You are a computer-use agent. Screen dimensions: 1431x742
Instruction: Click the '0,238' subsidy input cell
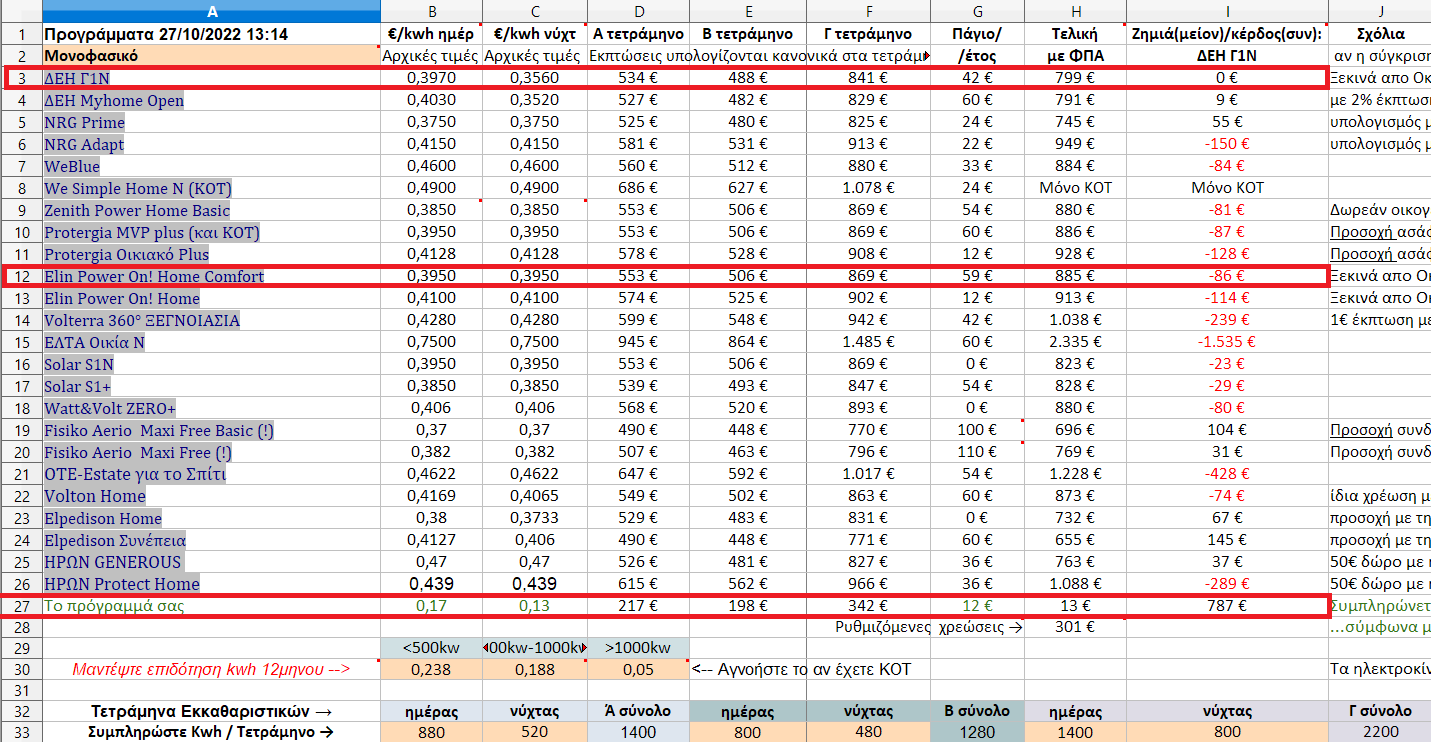pyautogui.click(x=430, y=670)
